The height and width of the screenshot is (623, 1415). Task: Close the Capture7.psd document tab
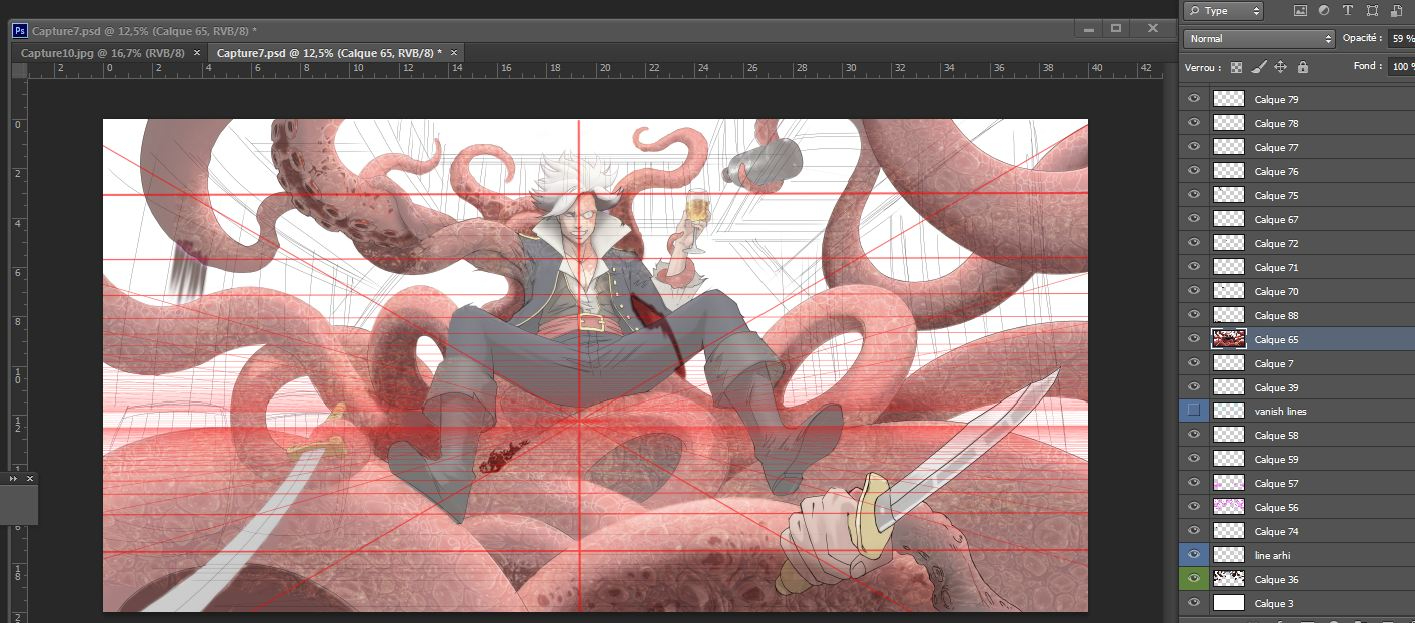[454, 52]
